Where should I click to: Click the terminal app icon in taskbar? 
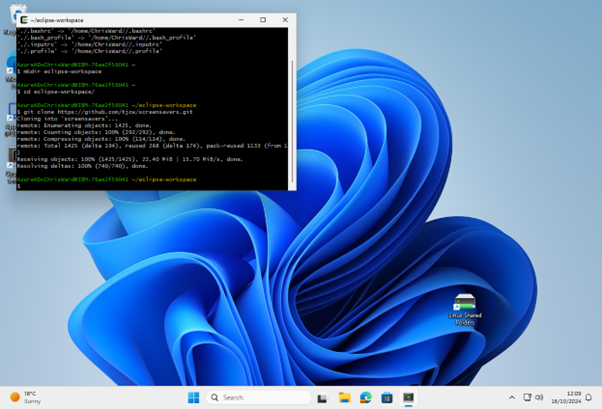tap(409, 397)
